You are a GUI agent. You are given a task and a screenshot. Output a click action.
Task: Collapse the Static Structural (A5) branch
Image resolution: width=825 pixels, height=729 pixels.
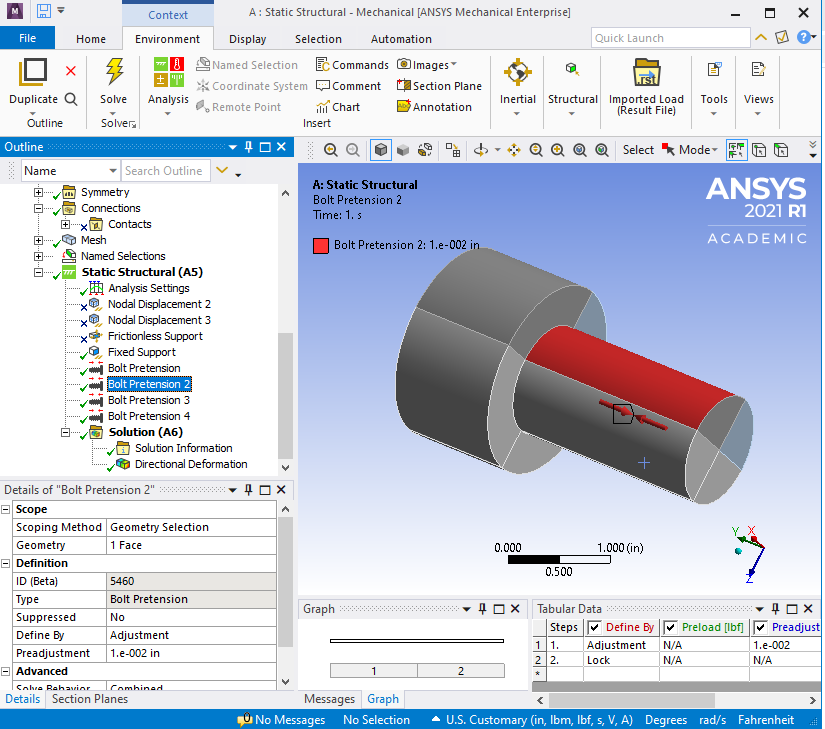[x=39, y=272]
